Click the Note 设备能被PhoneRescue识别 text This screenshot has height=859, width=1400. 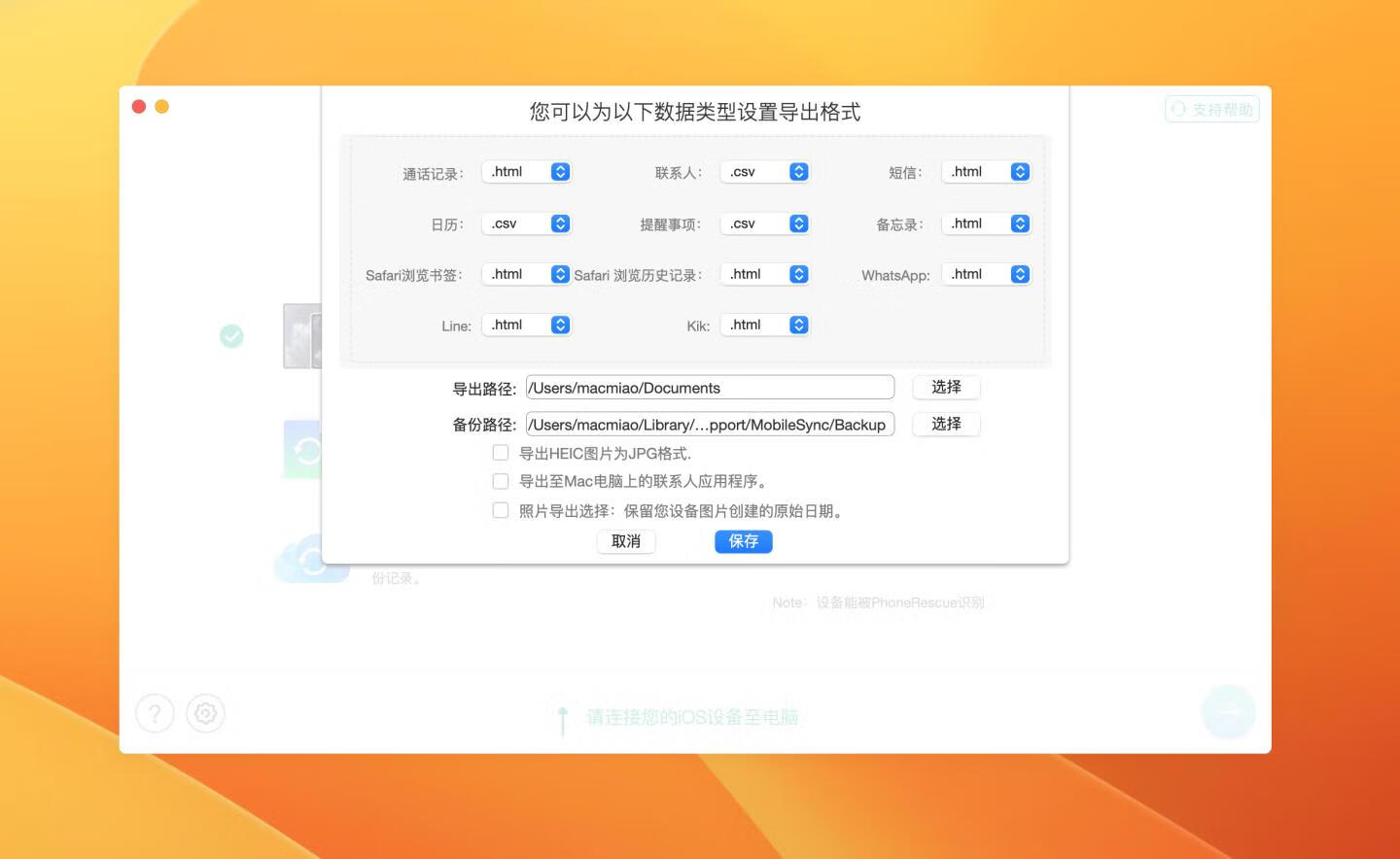pos(878,602)
